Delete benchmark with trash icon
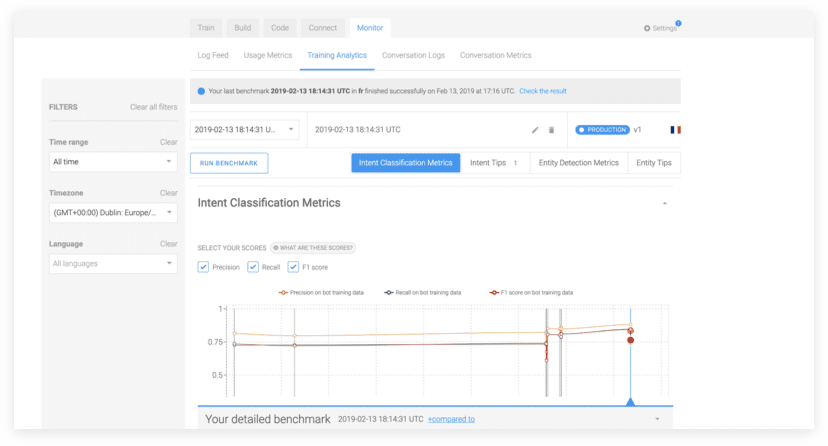 click(x=551, y=130)
